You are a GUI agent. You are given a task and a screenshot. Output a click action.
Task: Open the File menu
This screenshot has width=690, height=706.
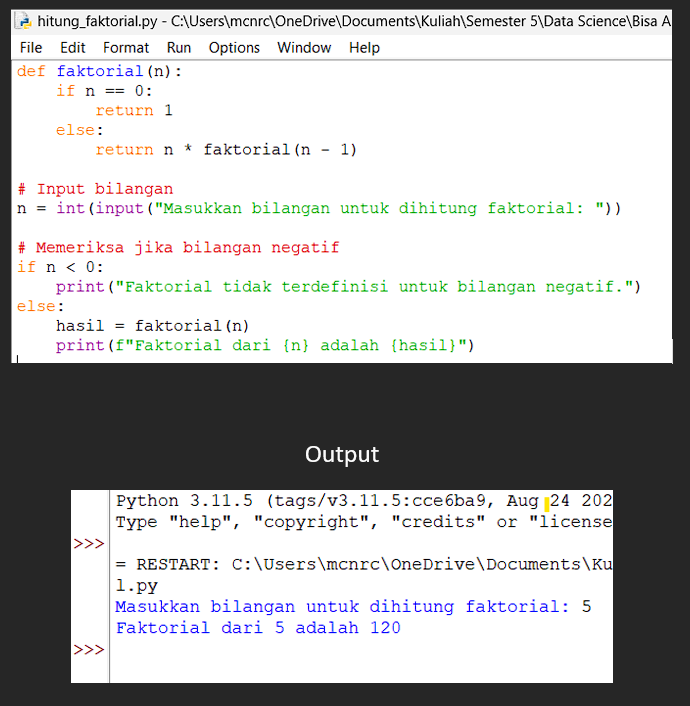coord(31,47)
